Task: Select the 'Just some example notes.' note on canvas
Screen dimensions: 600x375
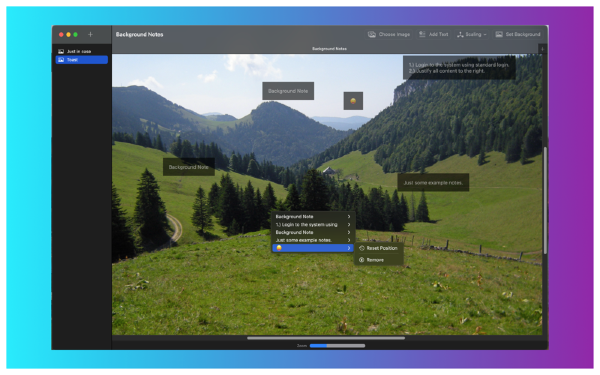Action: point(433,183)
